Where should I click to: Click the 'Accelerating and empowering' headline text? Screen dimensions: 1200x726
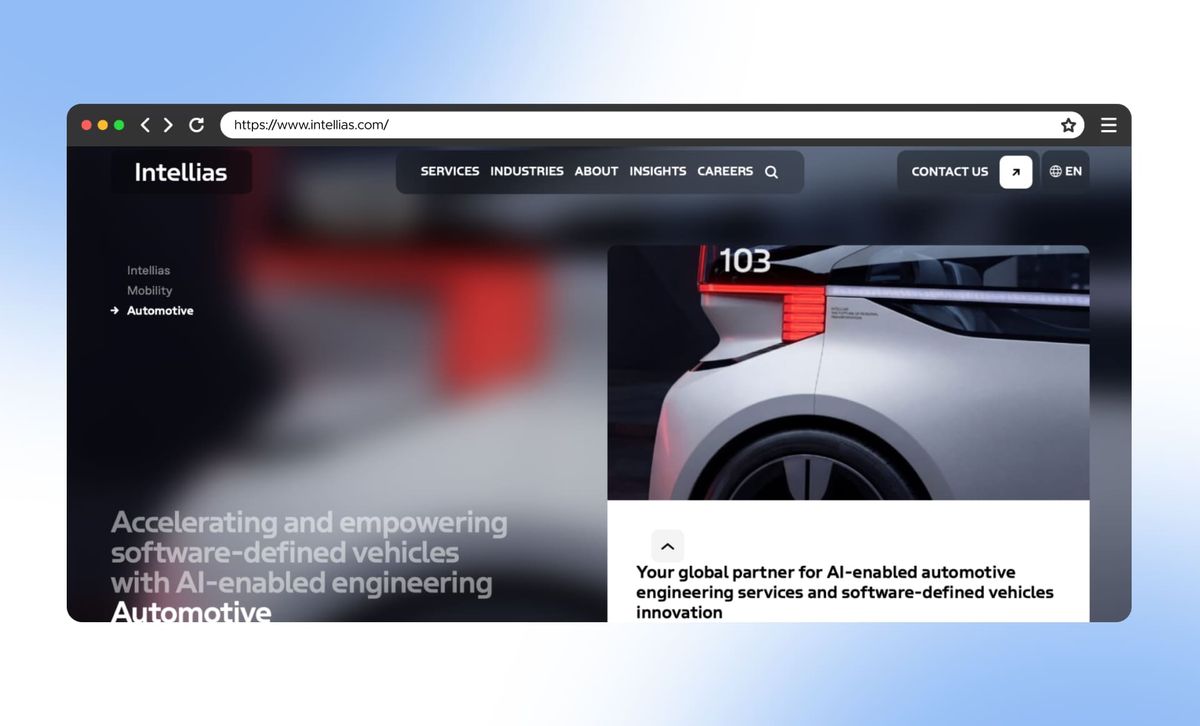click(309, 553)
